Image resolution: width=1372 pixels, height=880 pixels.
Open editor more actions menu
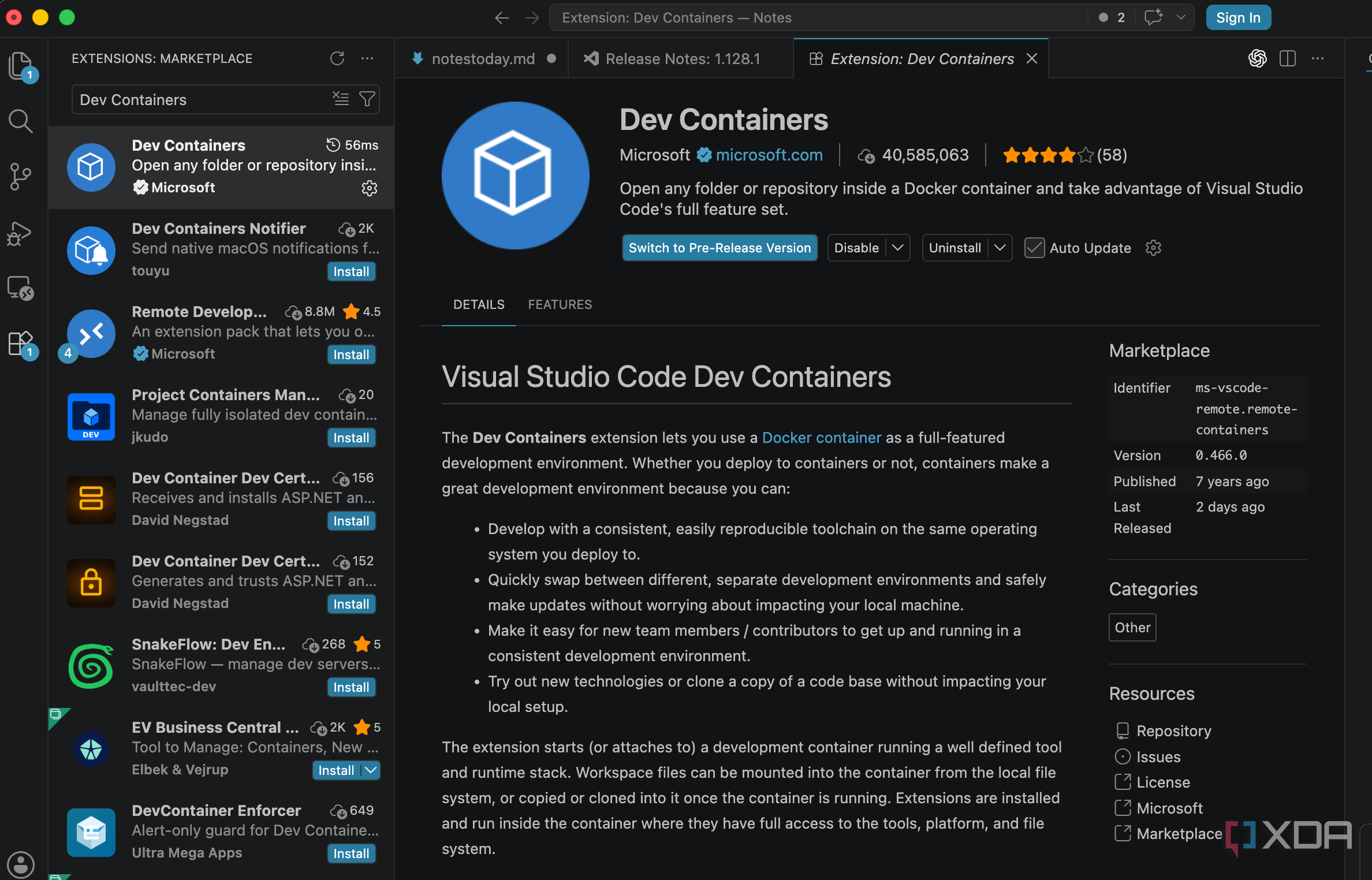coord(1318,58)
